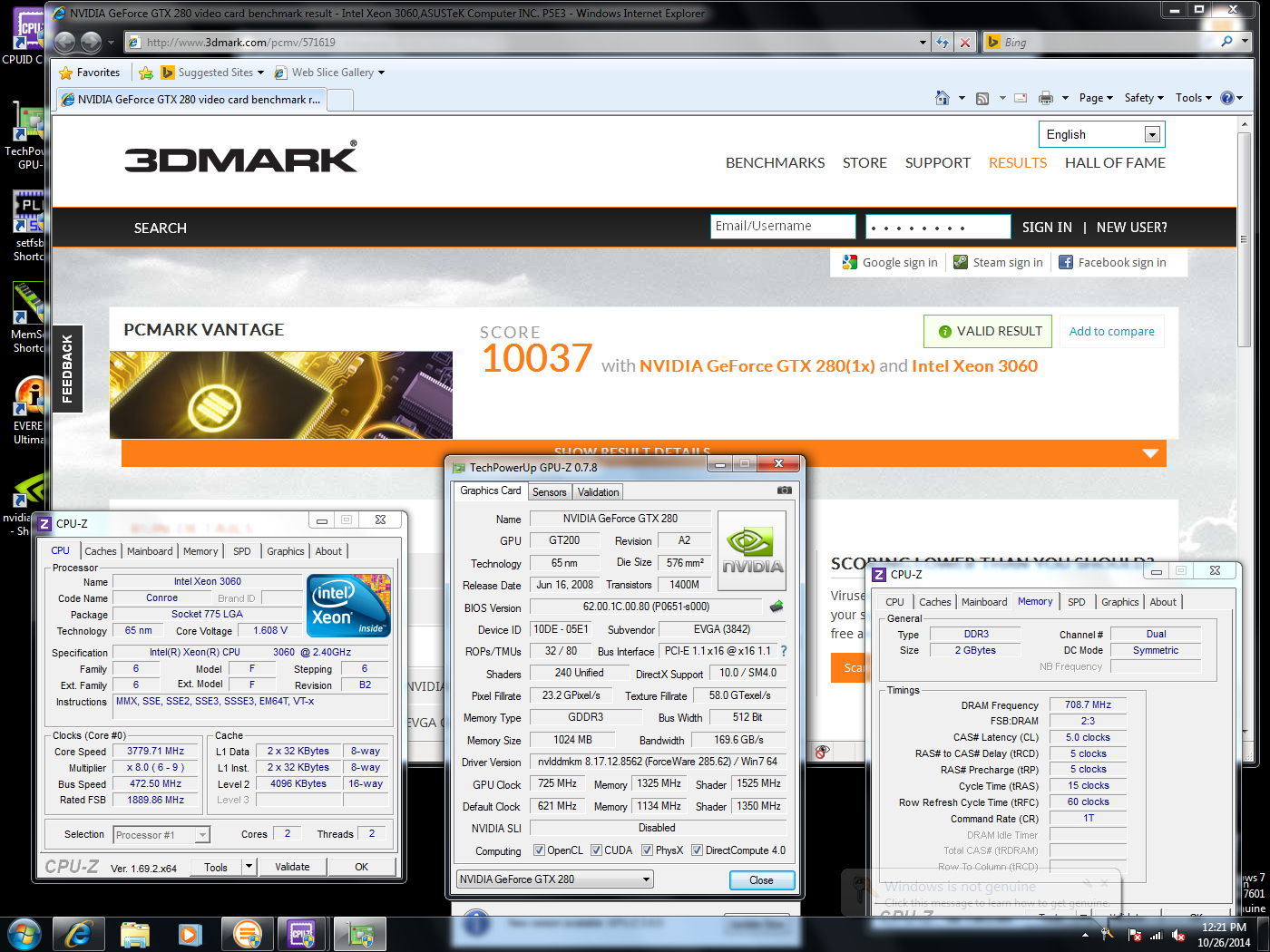Switch to Graphics tab in right CPU-Z window
1270x952 pixels.
coord(1120,602)
